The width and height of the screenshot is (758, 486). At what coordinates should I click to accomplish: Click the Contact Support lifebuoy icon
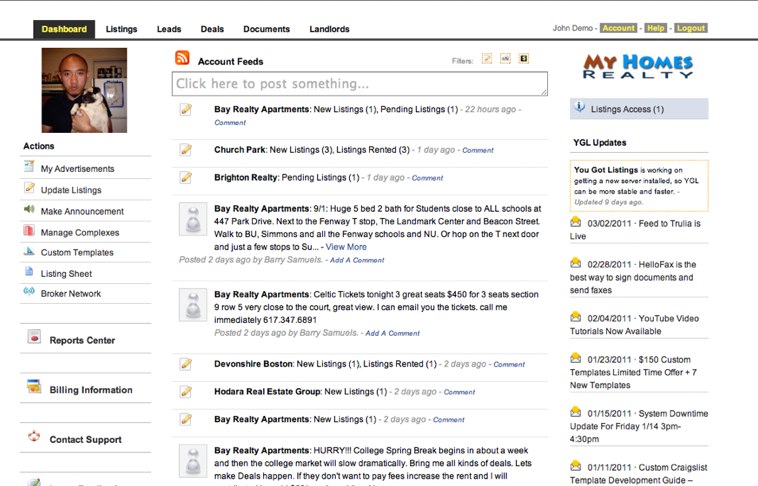34,436
